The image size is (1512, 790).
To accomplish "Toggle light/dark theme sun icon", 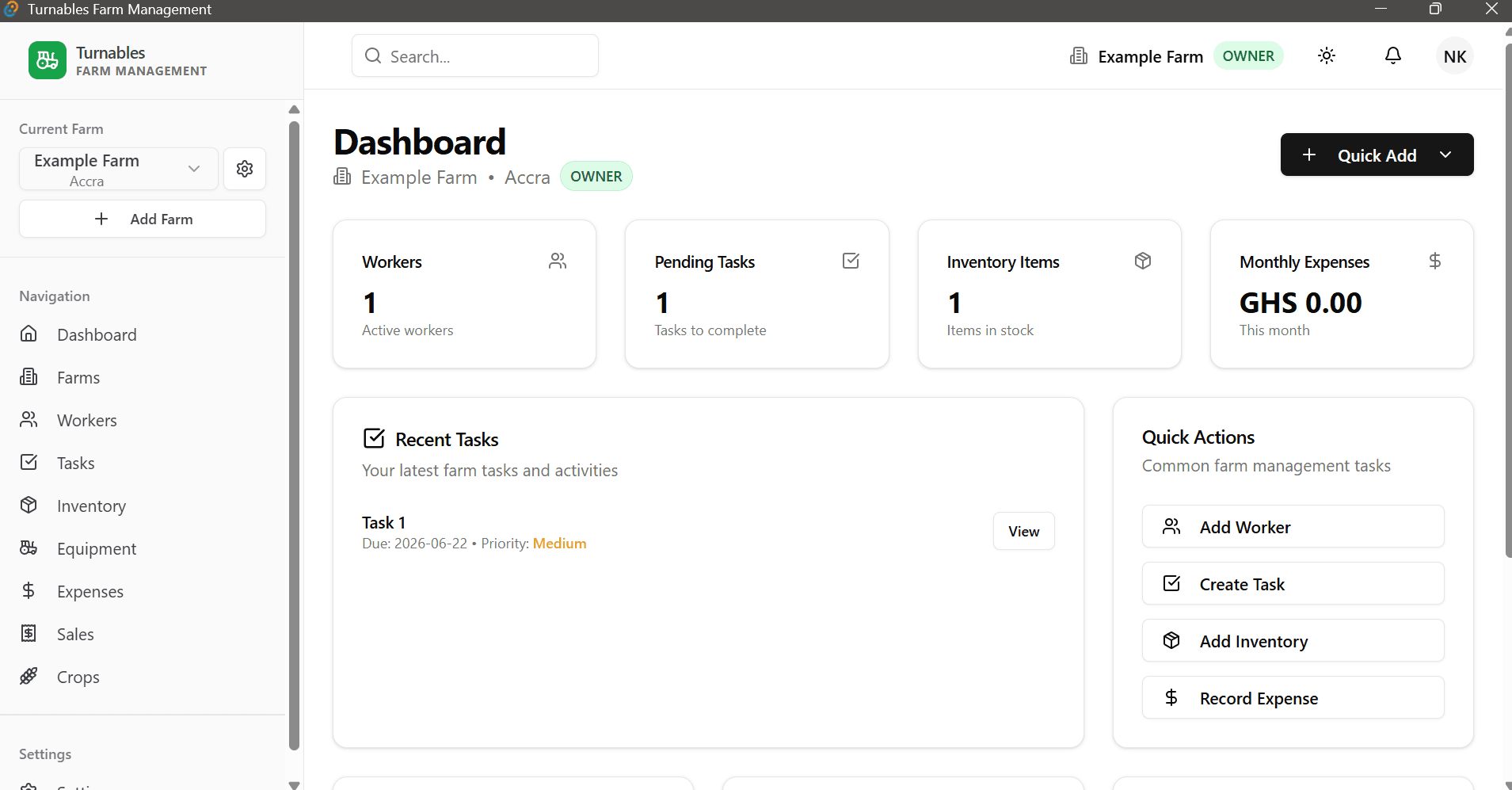I will click(1327, 55).
